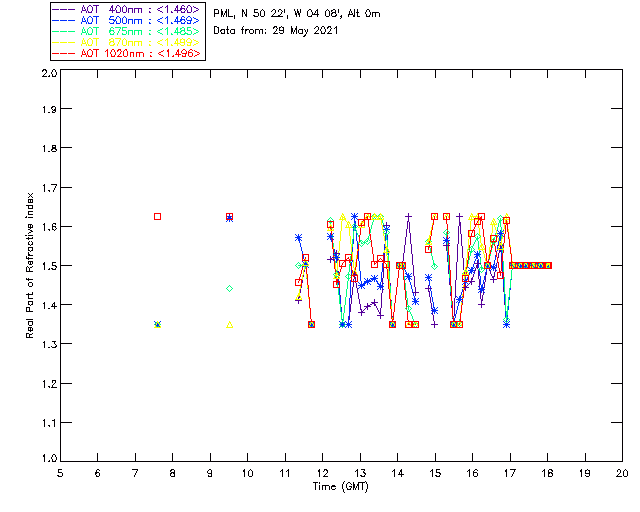Click the 'Data from: 29 May 2021' text
The height and width of the screenshot is (512, 640).
[276, 31]
